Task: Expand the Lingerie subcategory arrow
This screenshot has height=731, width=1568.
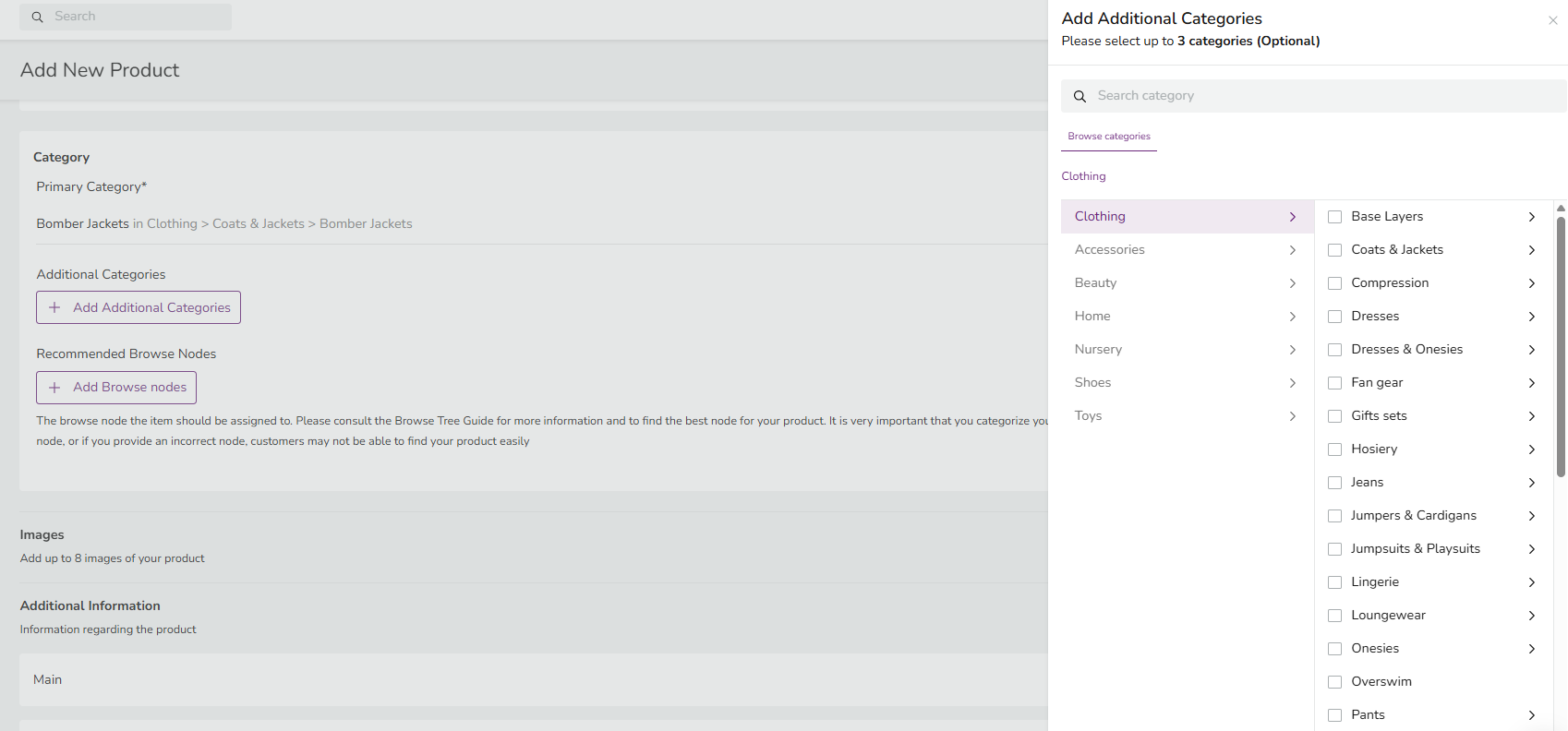Action: (1531, 582)
